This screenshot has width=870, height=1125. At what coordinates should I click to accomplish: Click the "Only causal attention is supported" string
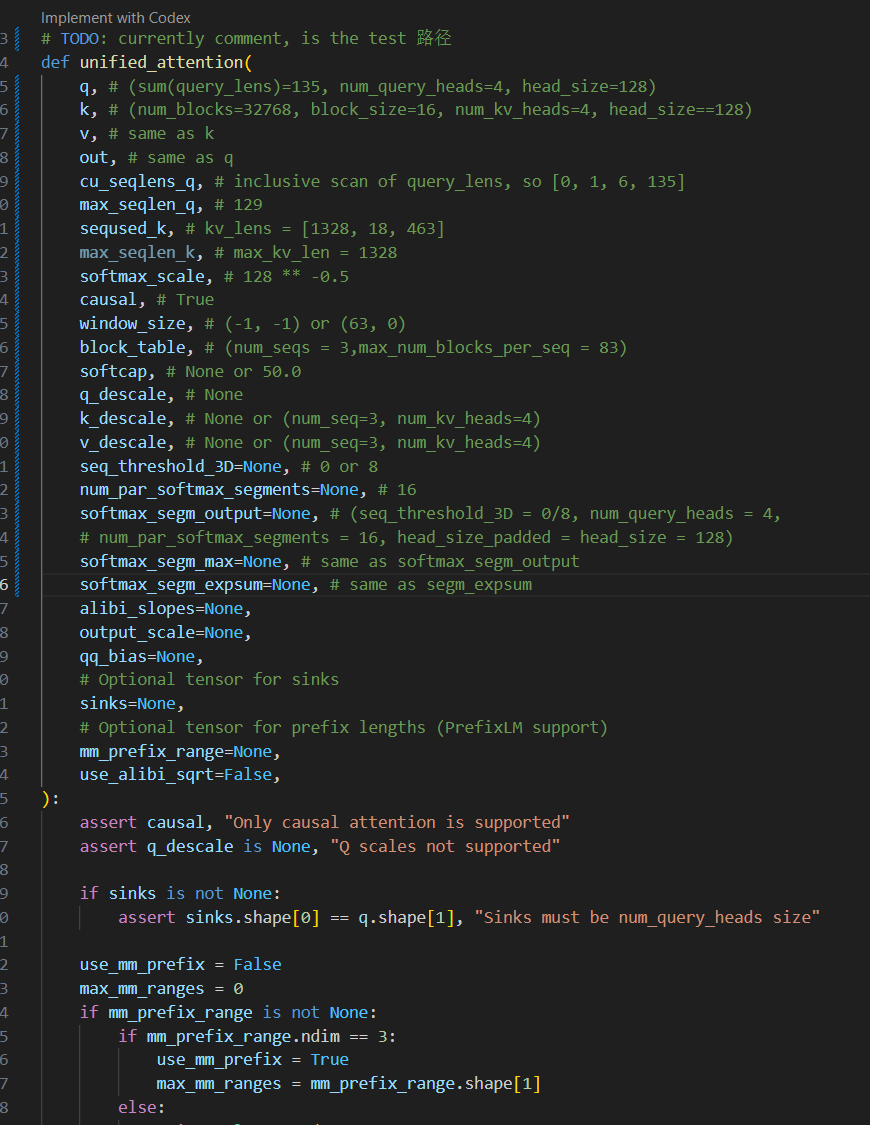tap(397, 822)
